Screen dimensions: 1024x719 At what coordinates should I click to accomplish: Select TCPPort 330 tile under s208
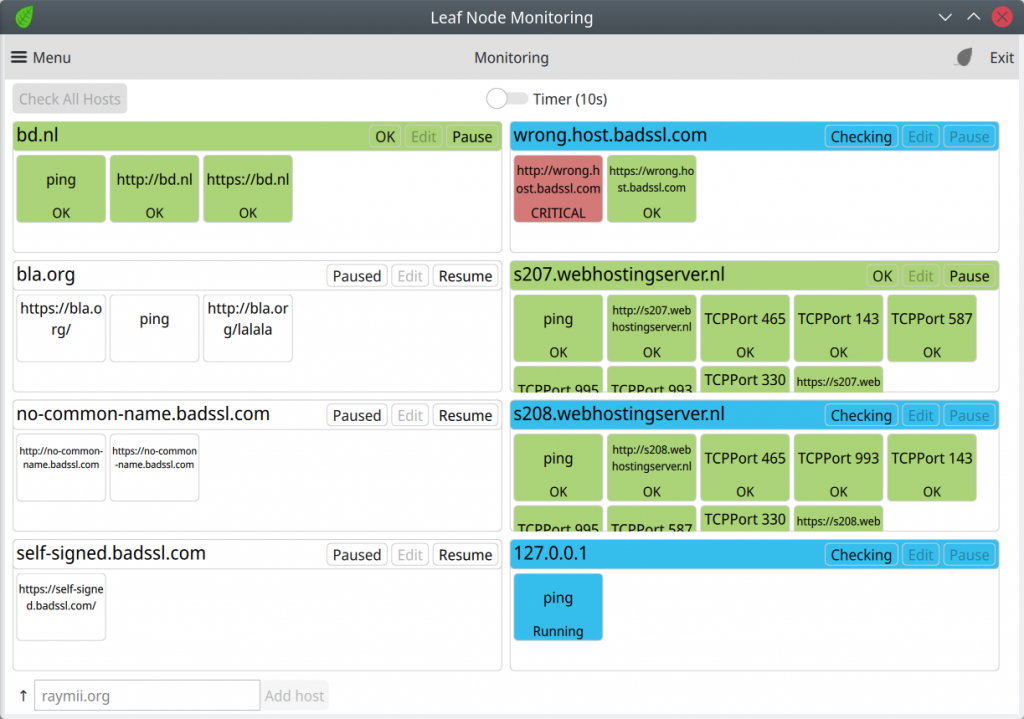point(744,519)
